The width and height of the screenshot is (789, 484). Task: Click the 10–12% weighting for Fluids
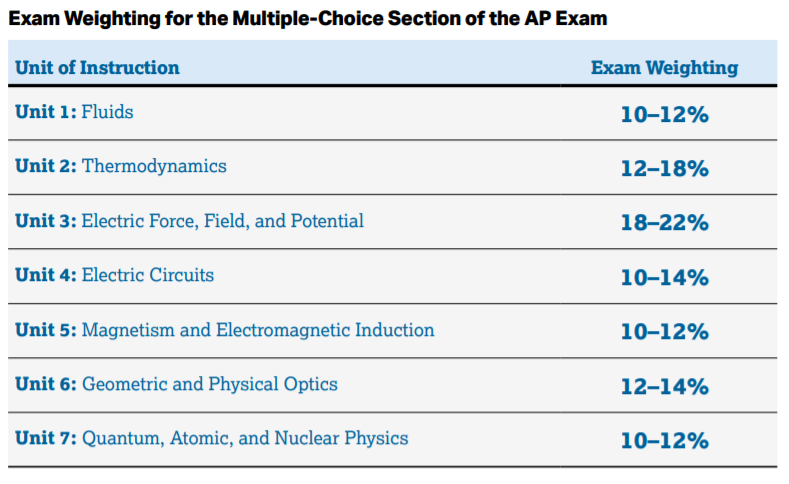(665, 115)
